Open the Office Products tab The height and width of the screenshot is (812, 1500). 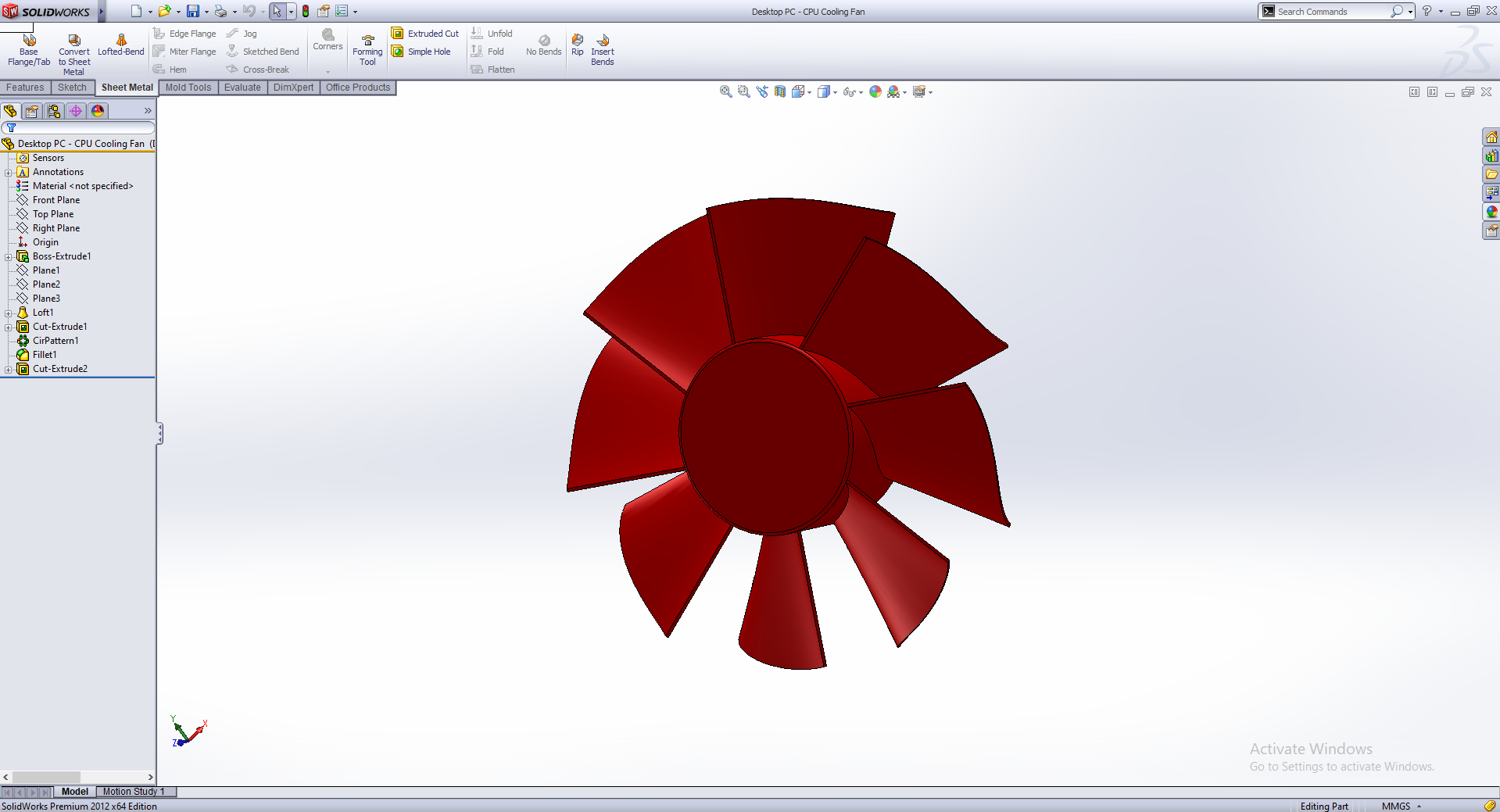358,88
